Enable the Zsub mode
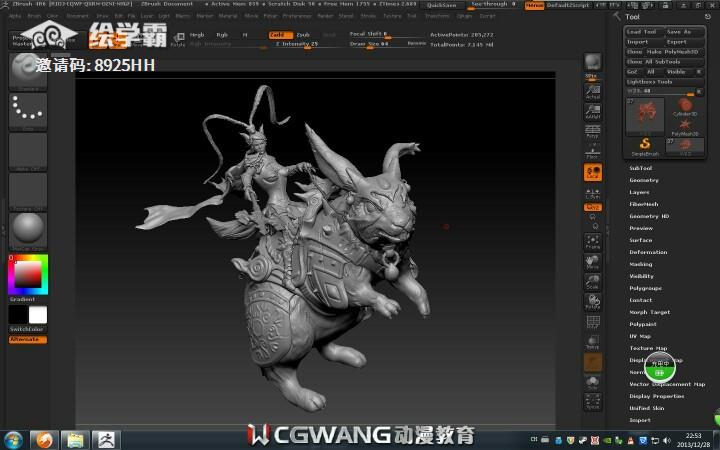Screen dimensions: 720x450 (303, 35)
